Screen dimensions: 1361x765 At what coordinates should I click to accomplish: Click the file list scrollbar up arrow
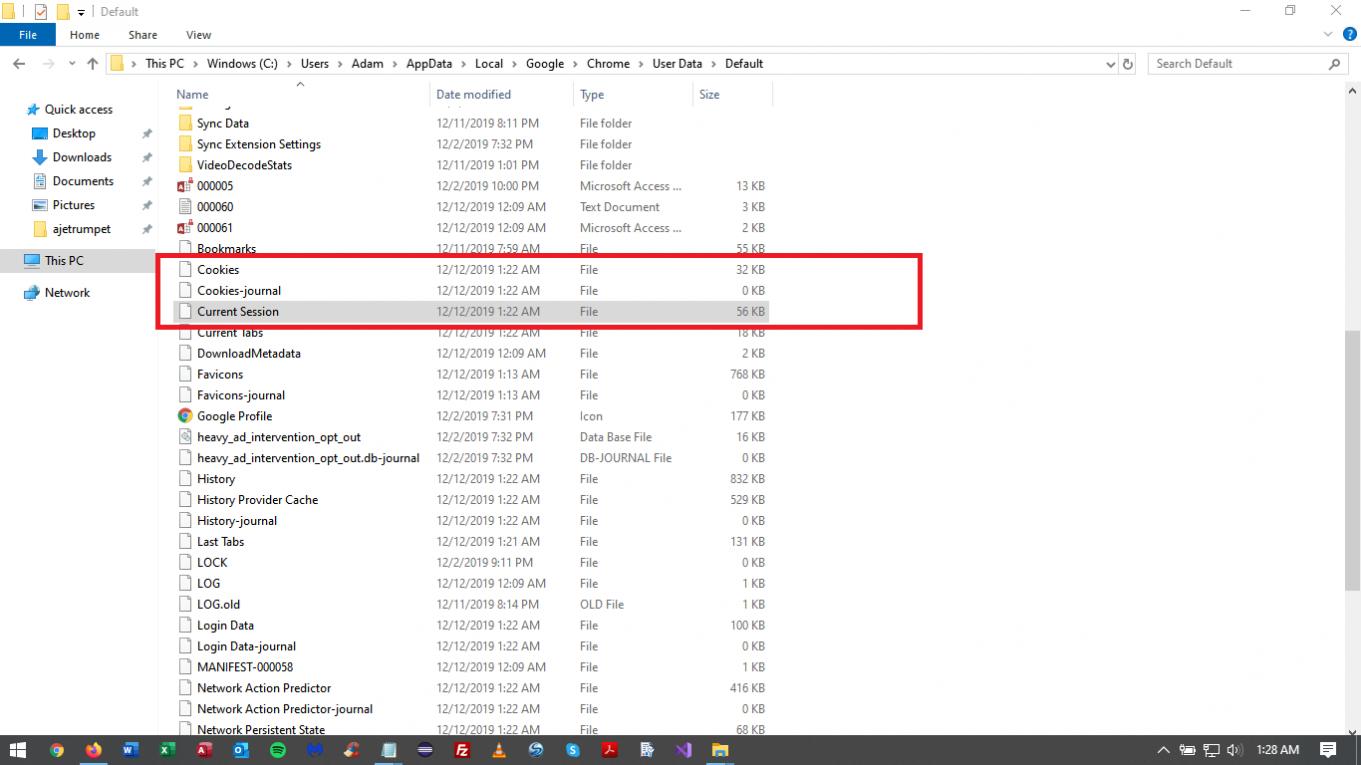click(x=1353, y=91)
